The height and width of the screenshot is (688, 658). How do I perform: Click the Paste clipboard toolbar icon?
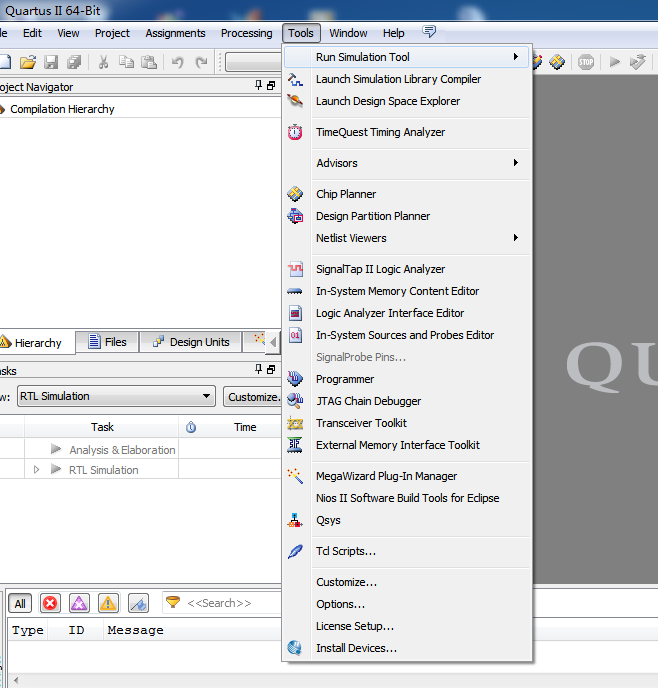(x=149, y=62)
